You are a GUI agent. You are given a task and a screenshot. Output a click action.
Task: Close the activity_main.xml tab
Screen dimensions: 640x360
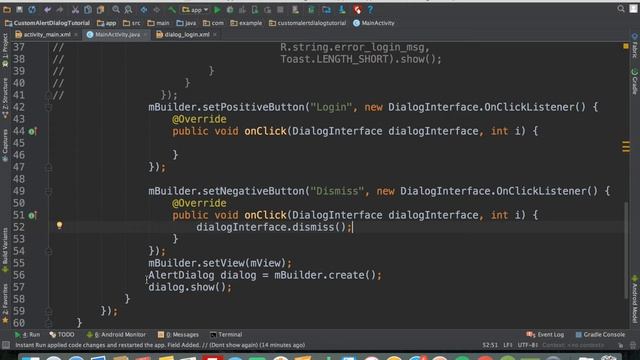pyautogui.click(x=76, y=35)
